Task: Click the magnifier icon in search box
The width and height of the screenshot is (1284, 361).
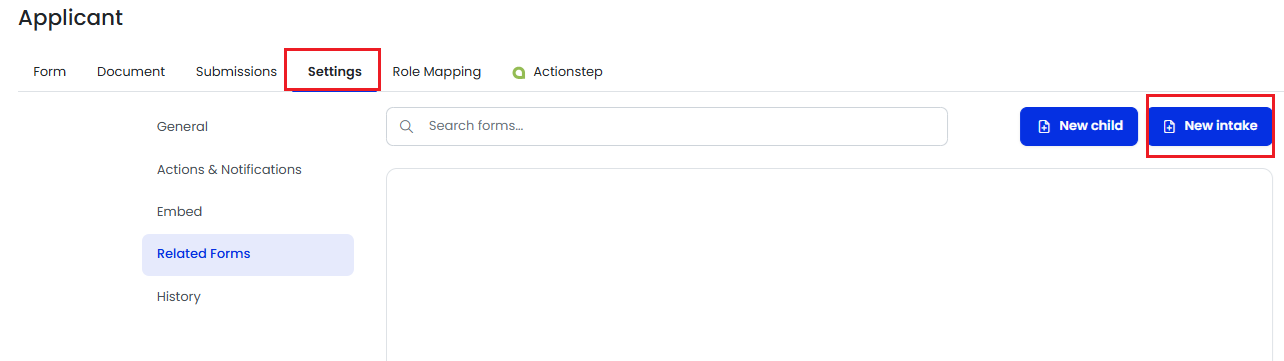Action: pos(407,126)
